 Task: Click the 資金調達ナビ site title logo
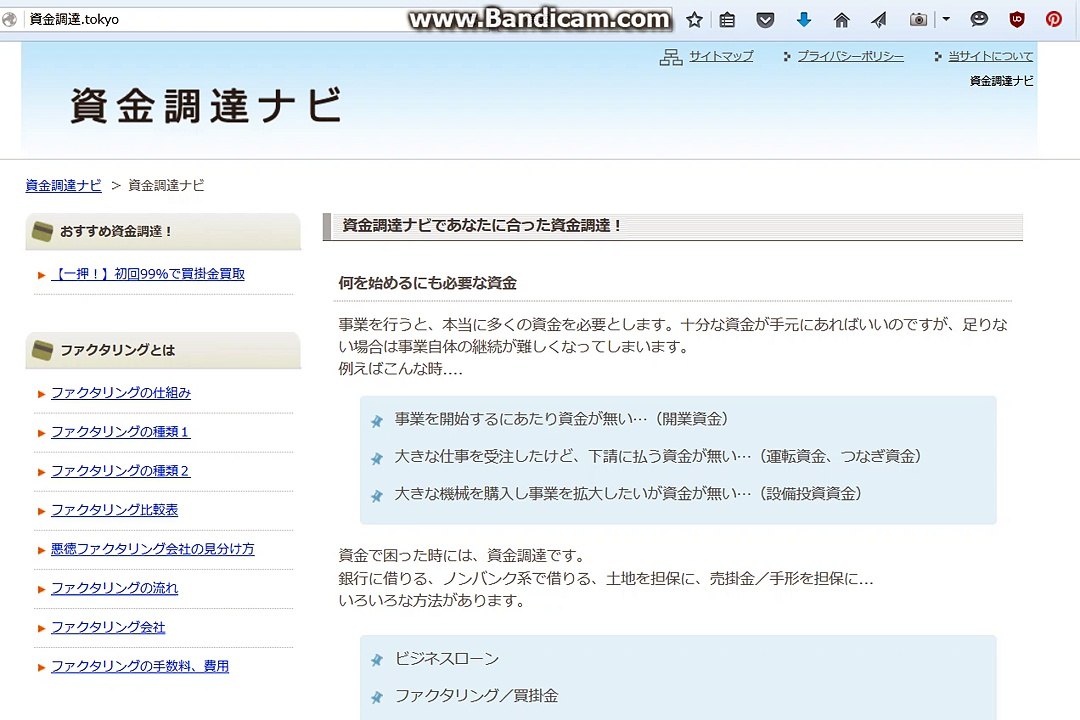tap(206, 105)
